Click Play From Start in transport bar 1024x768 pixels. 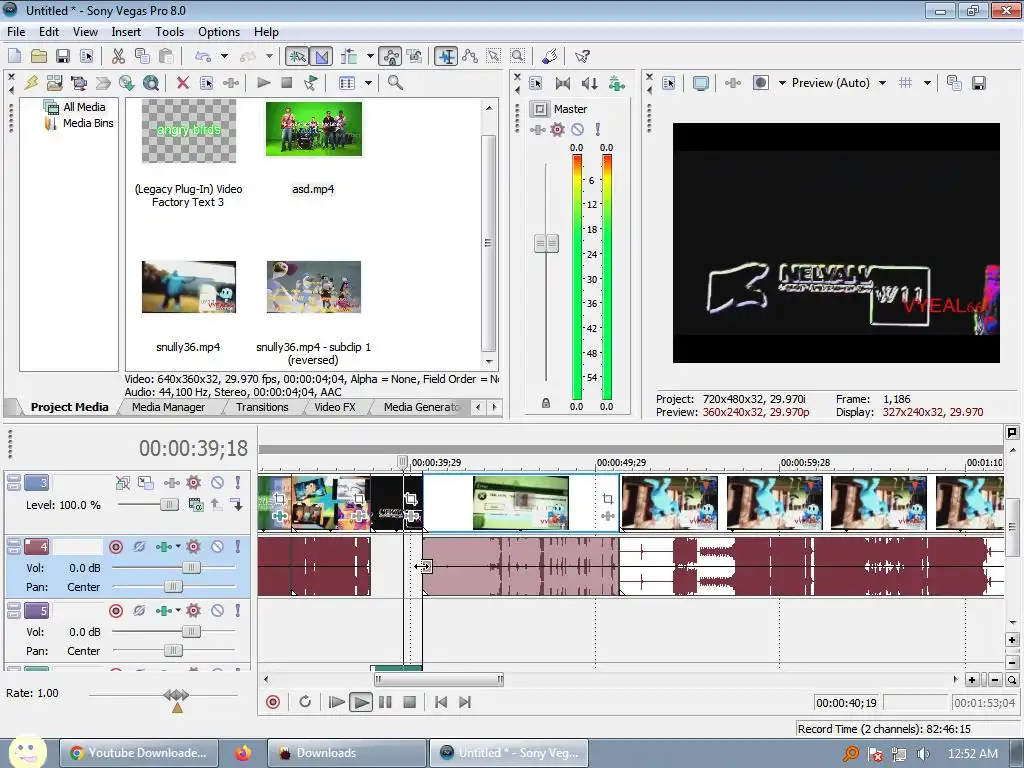pyautogui.click(x=336, y=702)
